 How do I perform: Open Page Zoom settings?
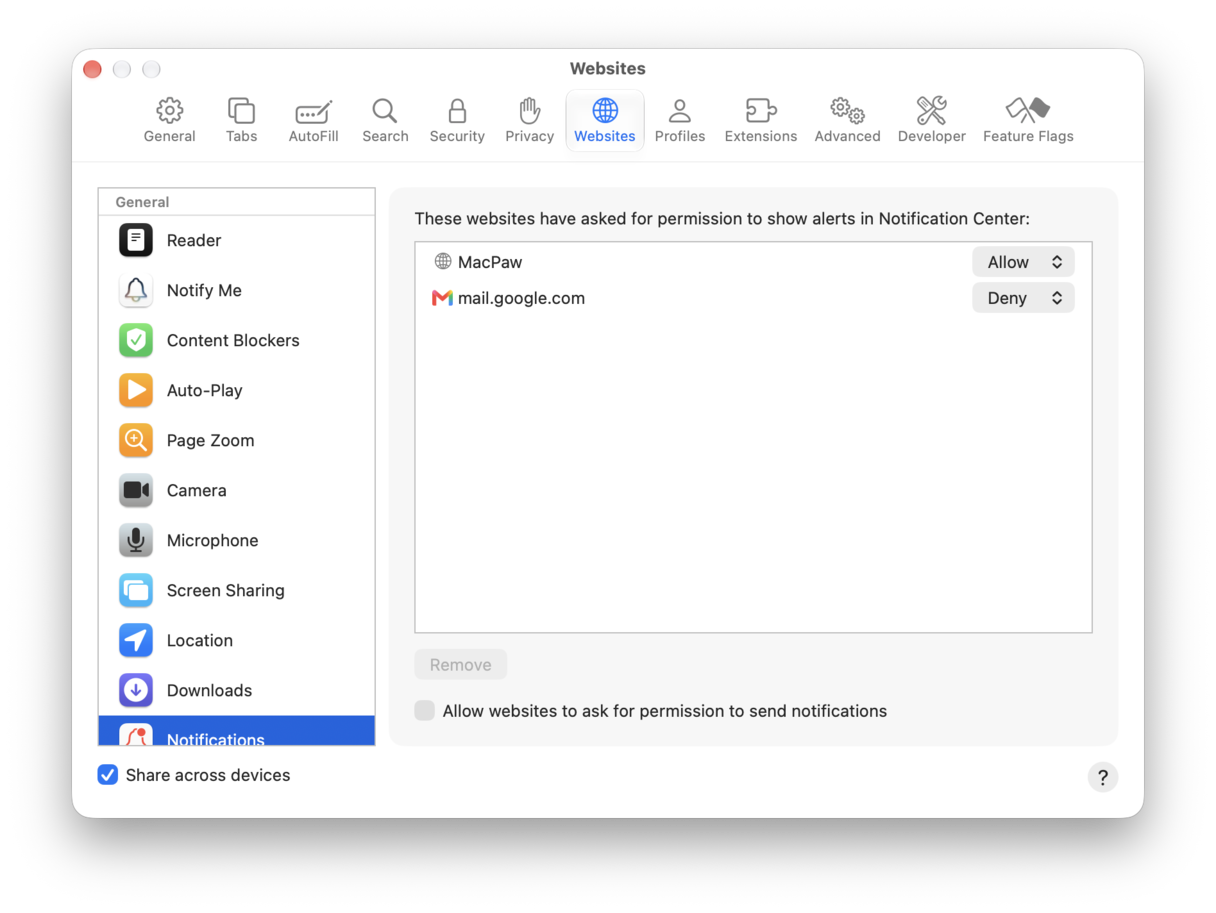237,440
